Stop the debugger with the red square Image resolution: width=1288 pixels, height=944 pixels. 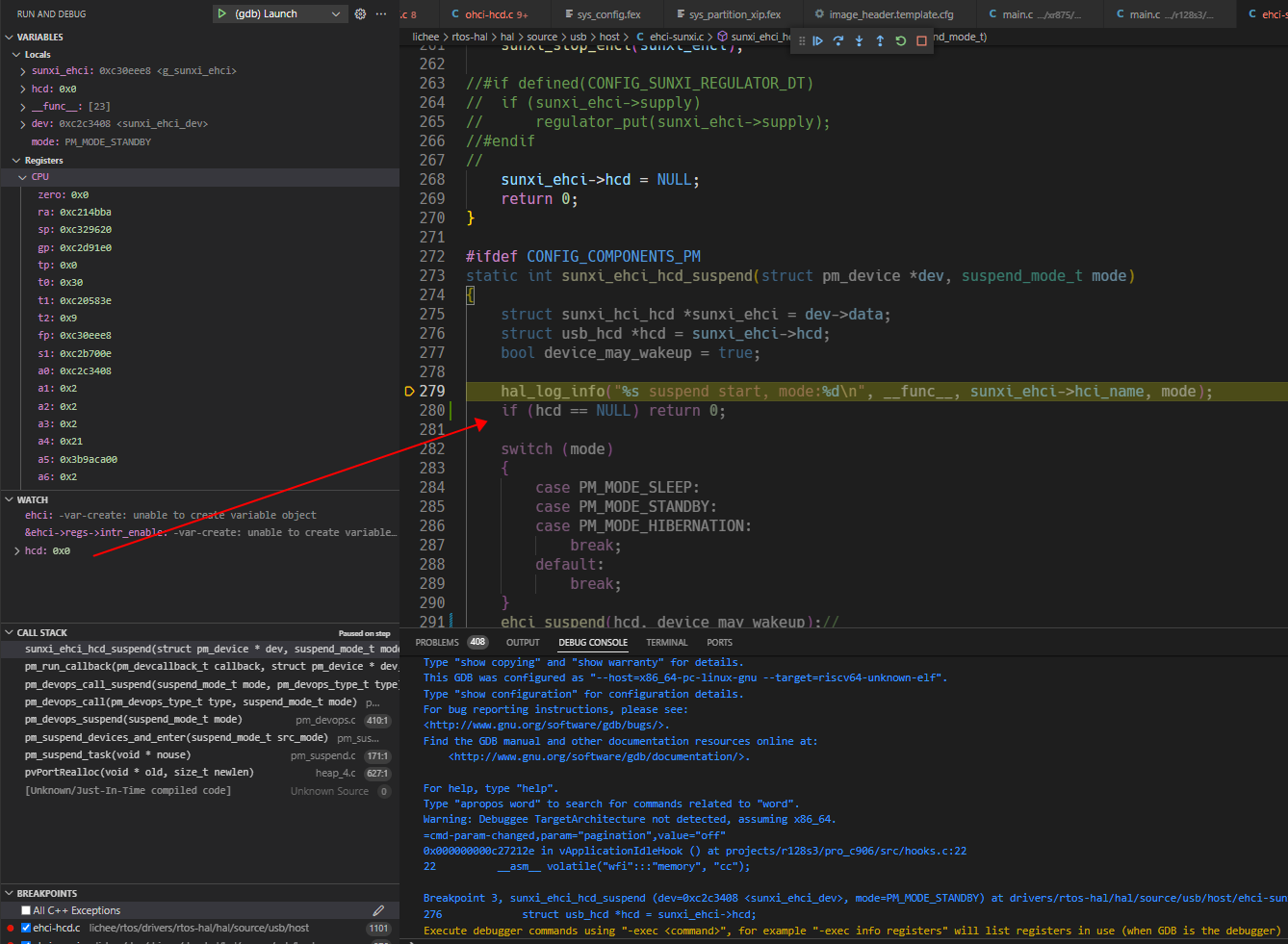[x=921, y=41]
